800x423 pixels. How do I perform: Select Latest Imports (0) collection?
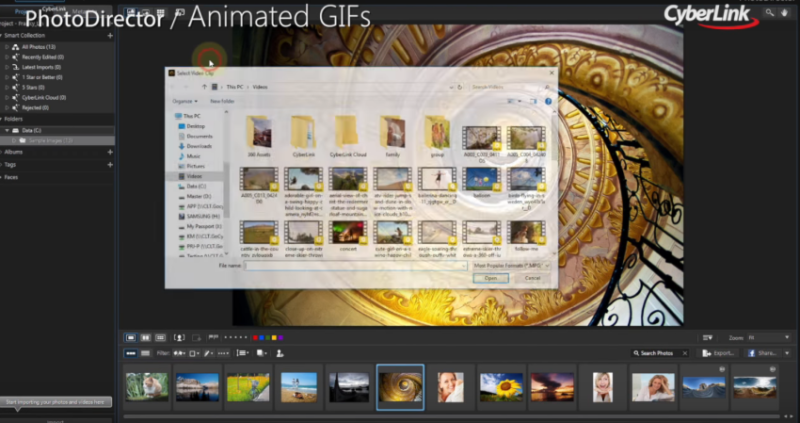click(x=41, y=67)
